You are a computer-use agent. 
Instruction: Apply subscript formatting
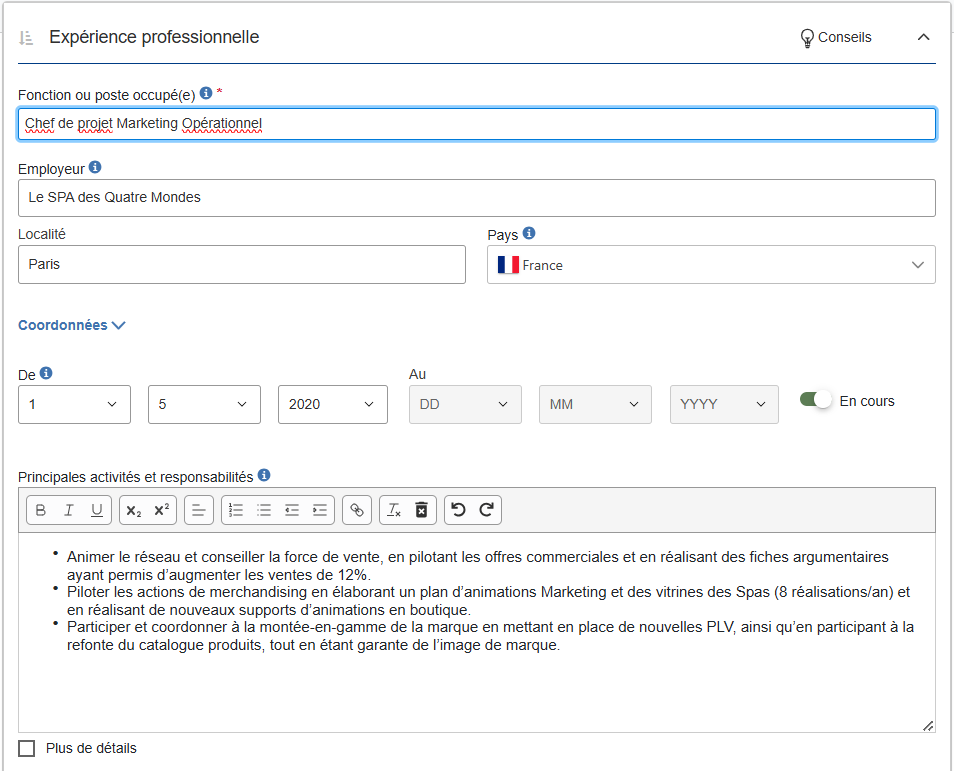[x=134, y=510]
